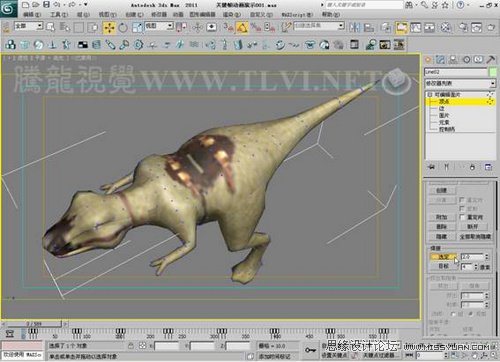
Task: Choose Rectangular Selection Region tool
Action: [x=79, y=27]
